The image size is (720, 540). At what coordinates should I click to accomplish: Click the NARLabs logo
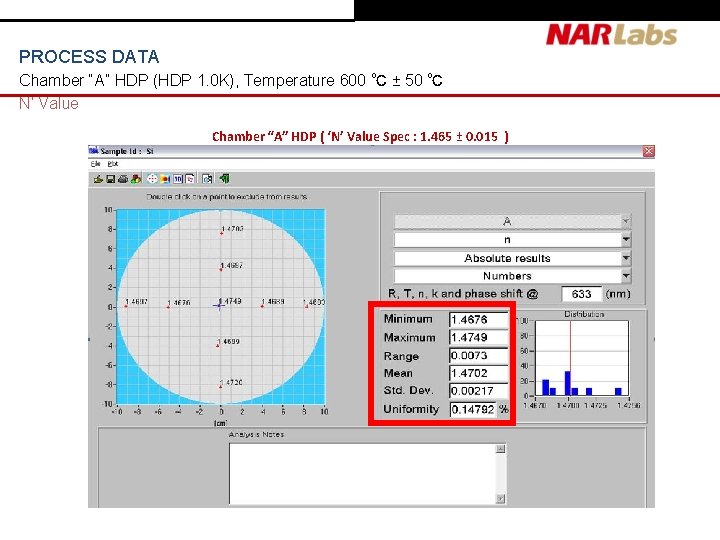[611, 35]
